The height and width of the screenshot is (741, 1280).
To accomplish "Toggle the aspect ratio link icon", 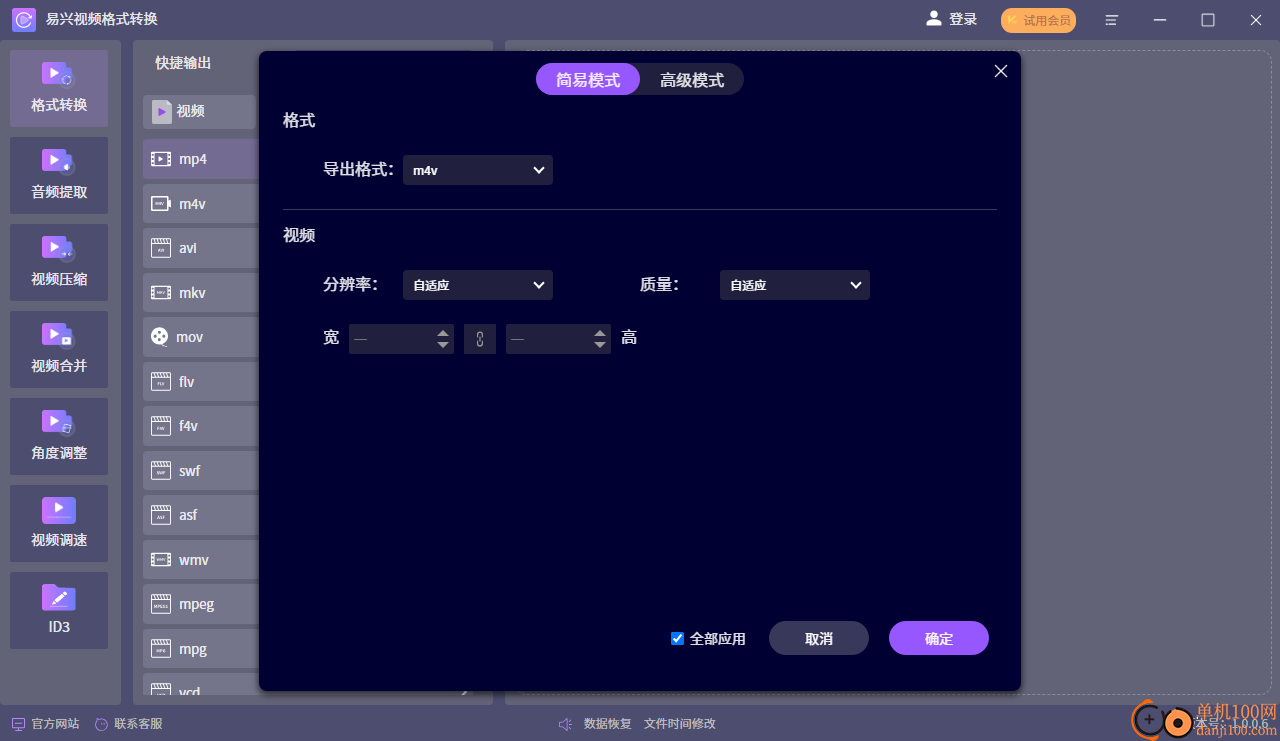I will pos(480,339).
